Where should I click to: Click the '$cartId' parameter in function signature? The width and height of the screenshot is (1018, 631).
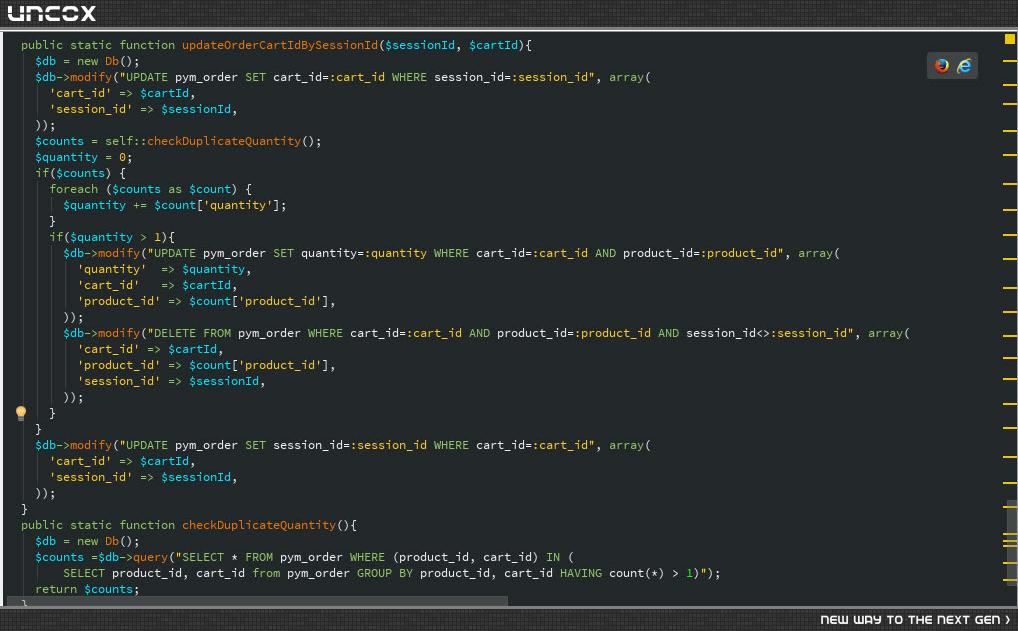coord(493,45)
